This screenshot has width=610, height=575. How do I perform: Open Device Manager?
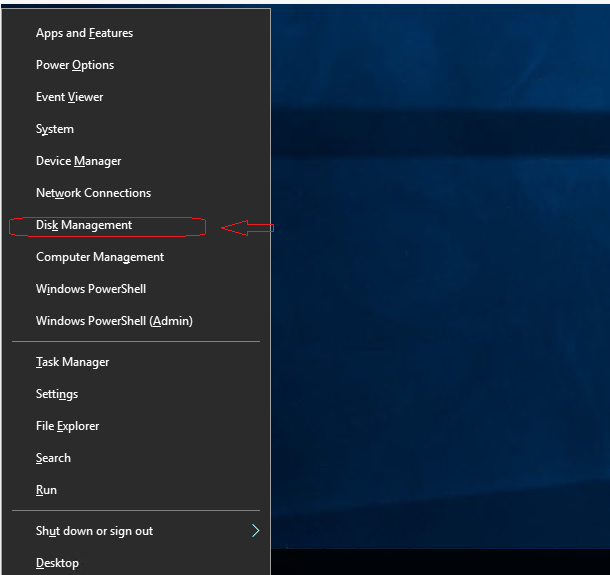pyautogui.click(x=136, y=161)
